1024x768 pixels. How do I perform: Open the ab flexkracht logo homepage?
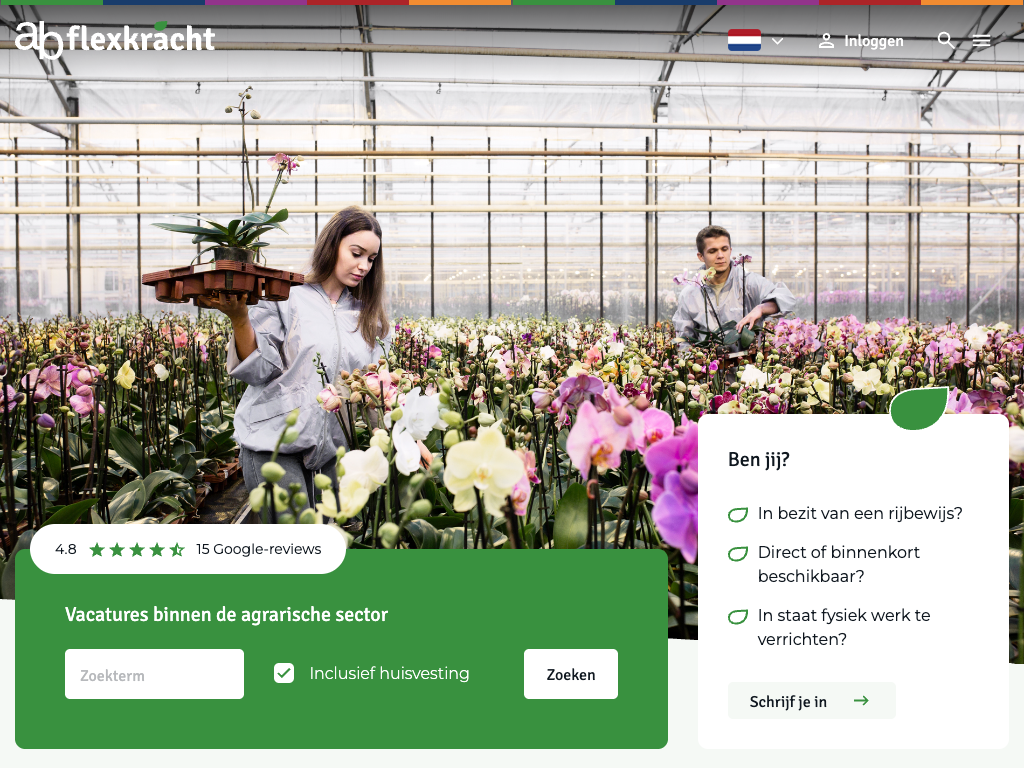(x=115, y=39)
